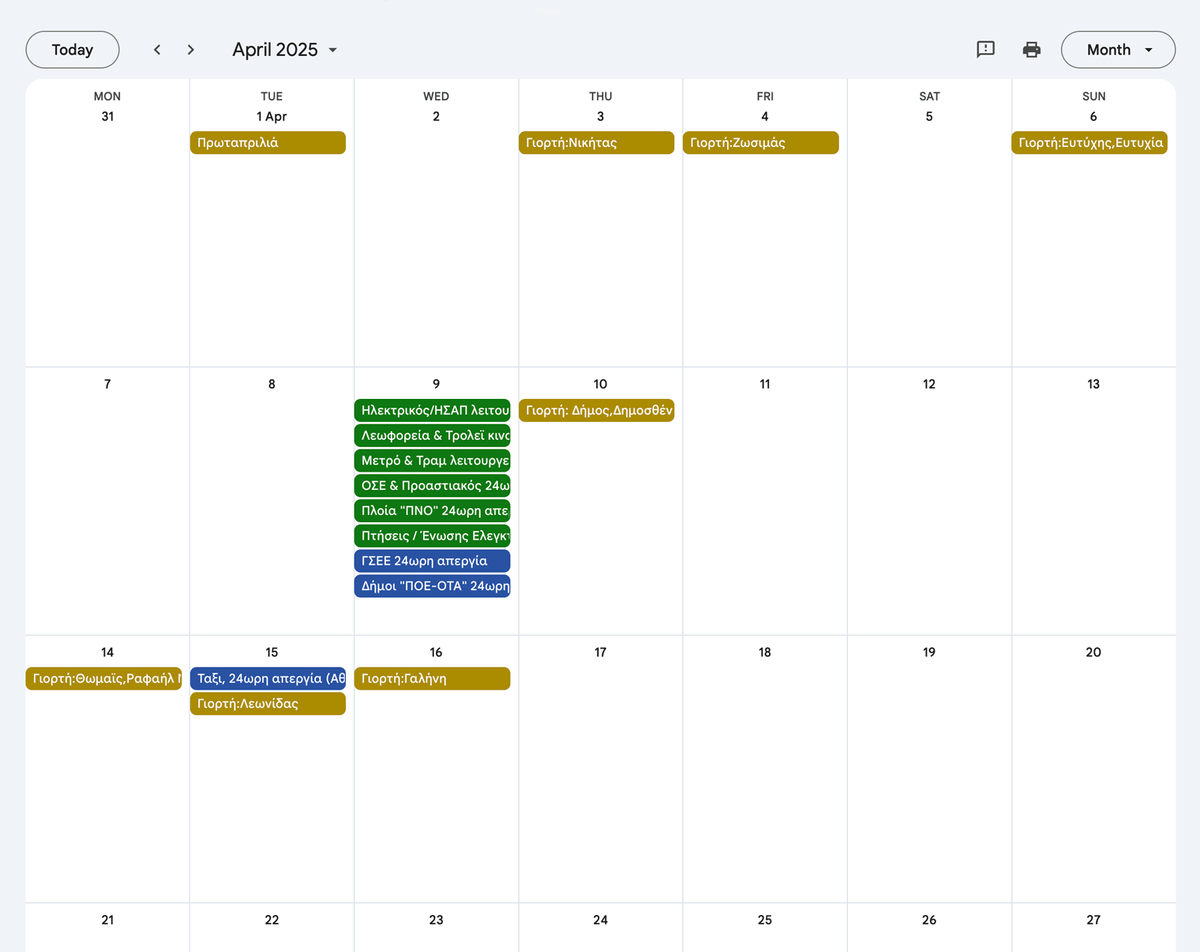The width and height of the screenshot is (1200, 952).
Task: Select day number 9
Action: 436,384
